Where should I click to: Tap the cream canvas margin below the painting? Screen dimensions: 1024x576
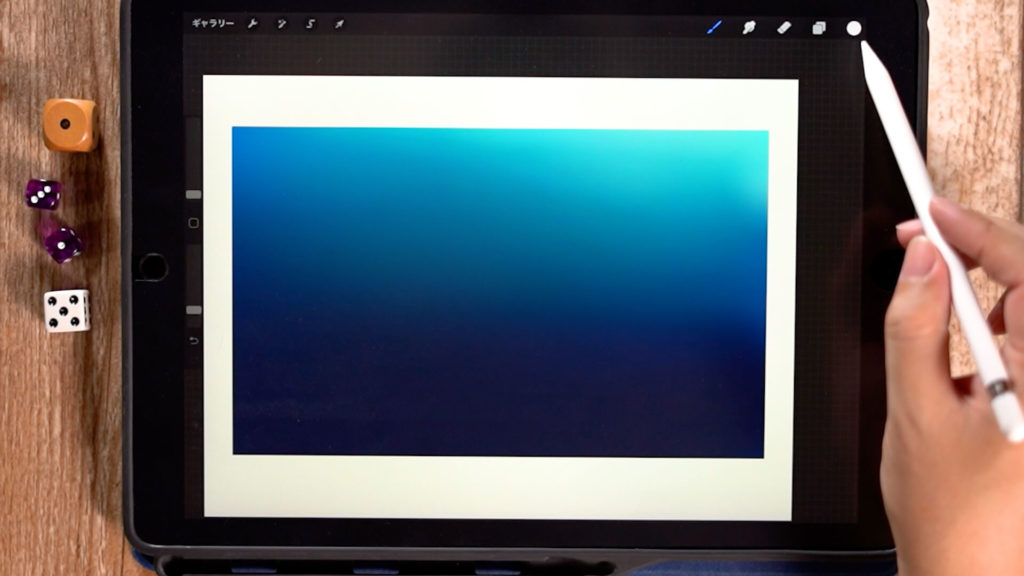(x=499, y=486)
